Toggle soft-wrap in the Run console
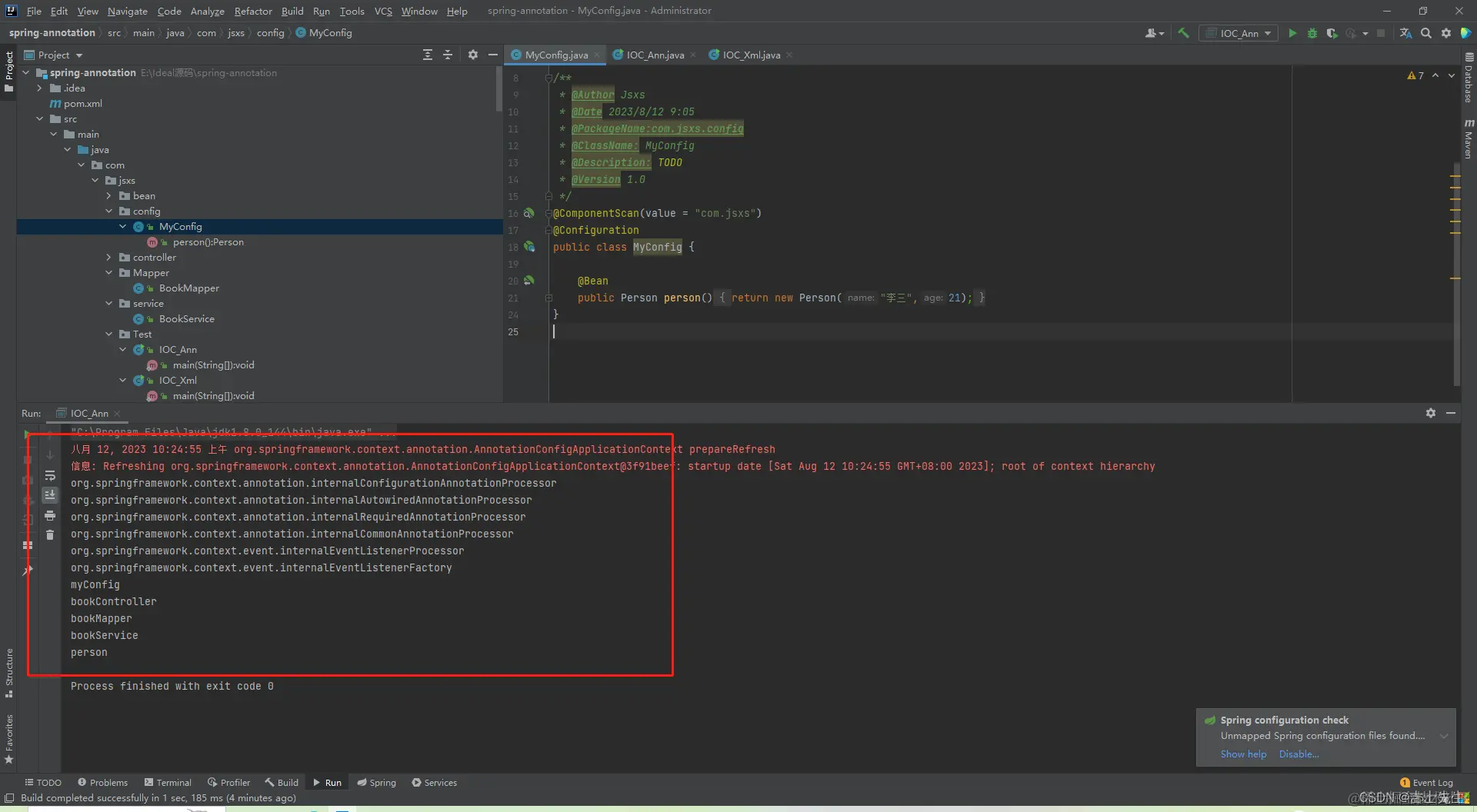Image resolution: width=1477 pixels, height=812 pixels. point(50,475)
